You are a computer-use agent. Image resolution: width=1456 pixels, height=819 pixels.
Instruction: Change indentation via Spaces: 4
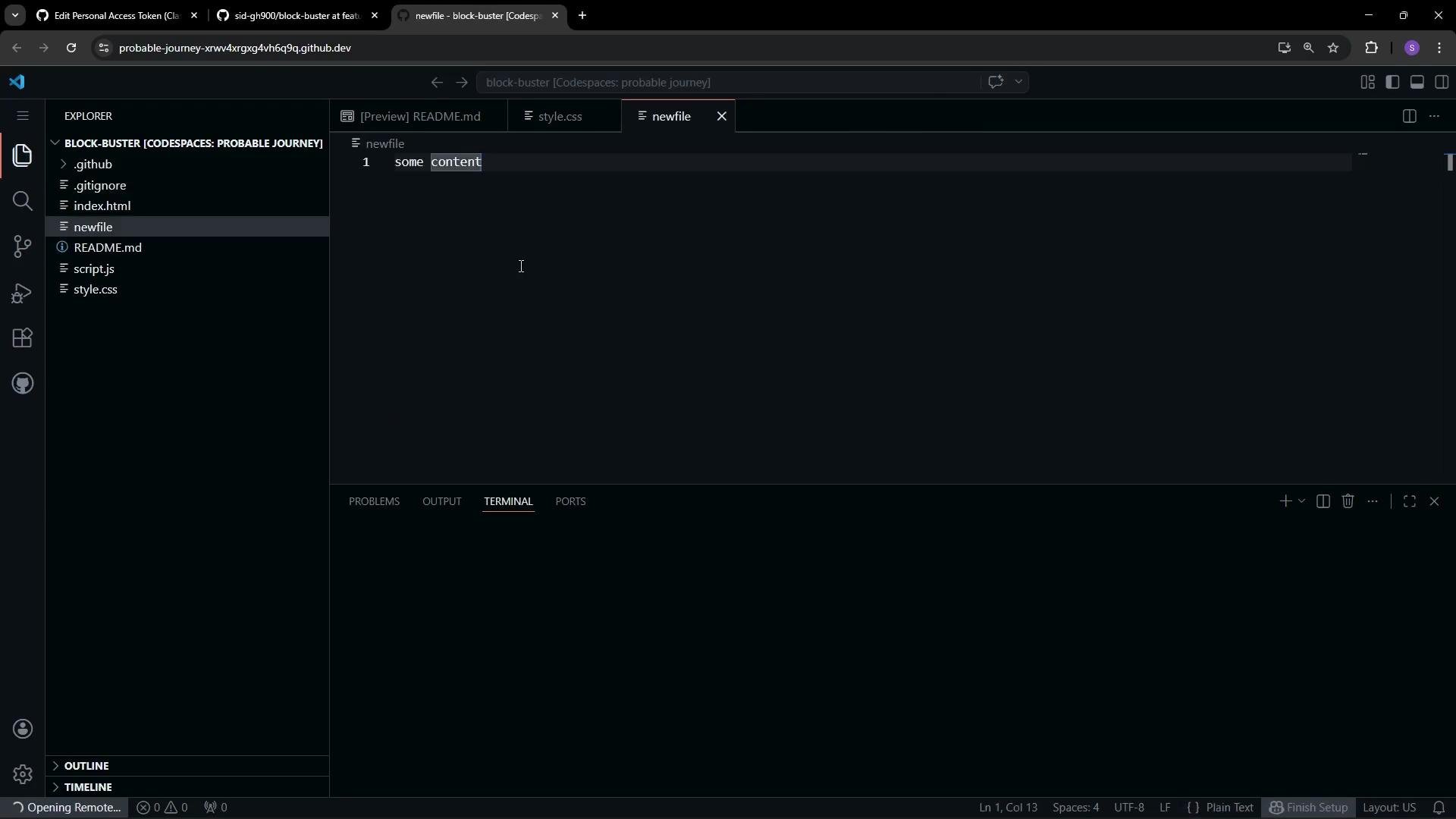click(1075, 808)
